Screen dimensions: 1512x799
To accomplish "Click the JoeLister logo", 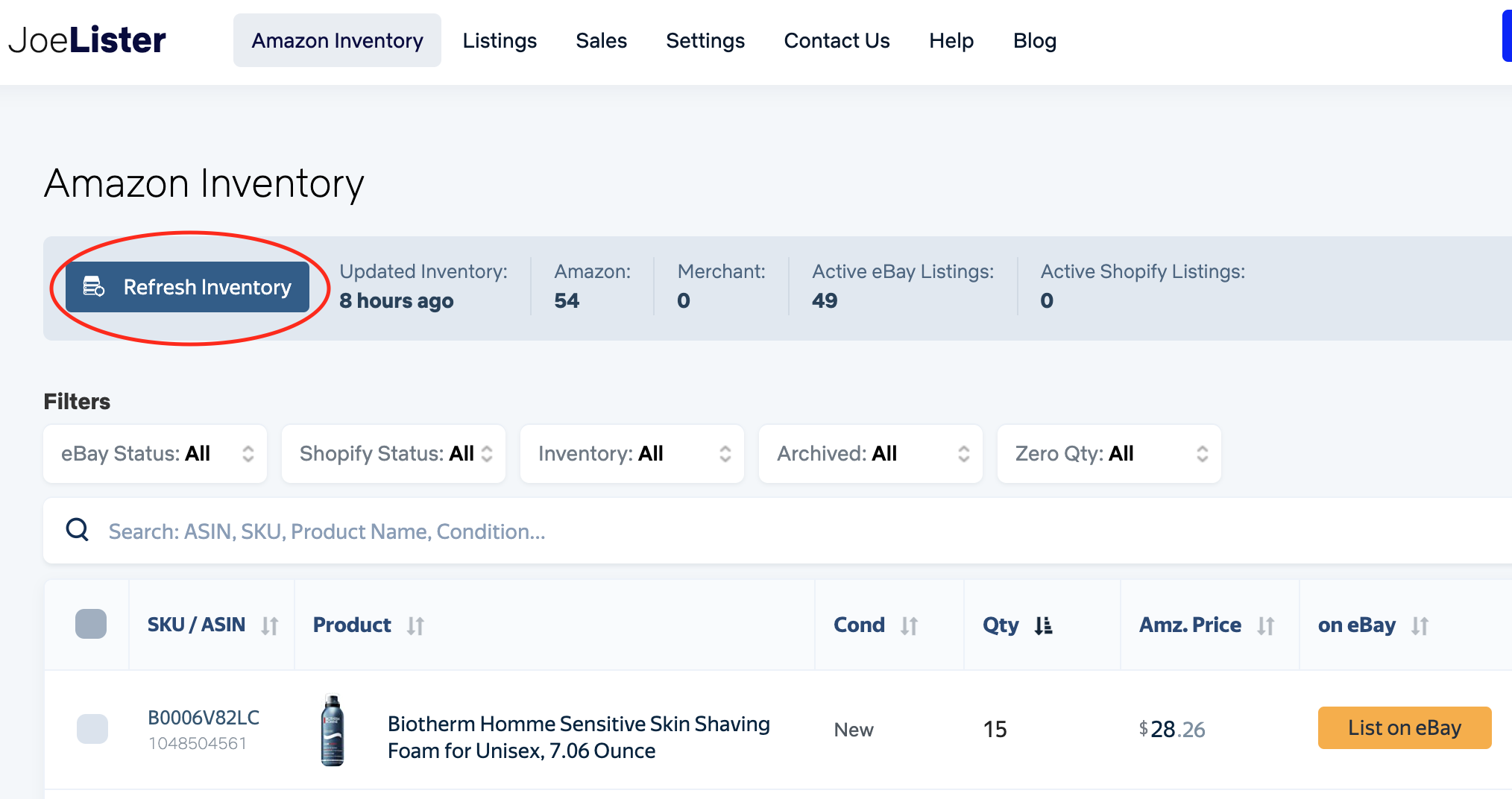I will 87,40.
